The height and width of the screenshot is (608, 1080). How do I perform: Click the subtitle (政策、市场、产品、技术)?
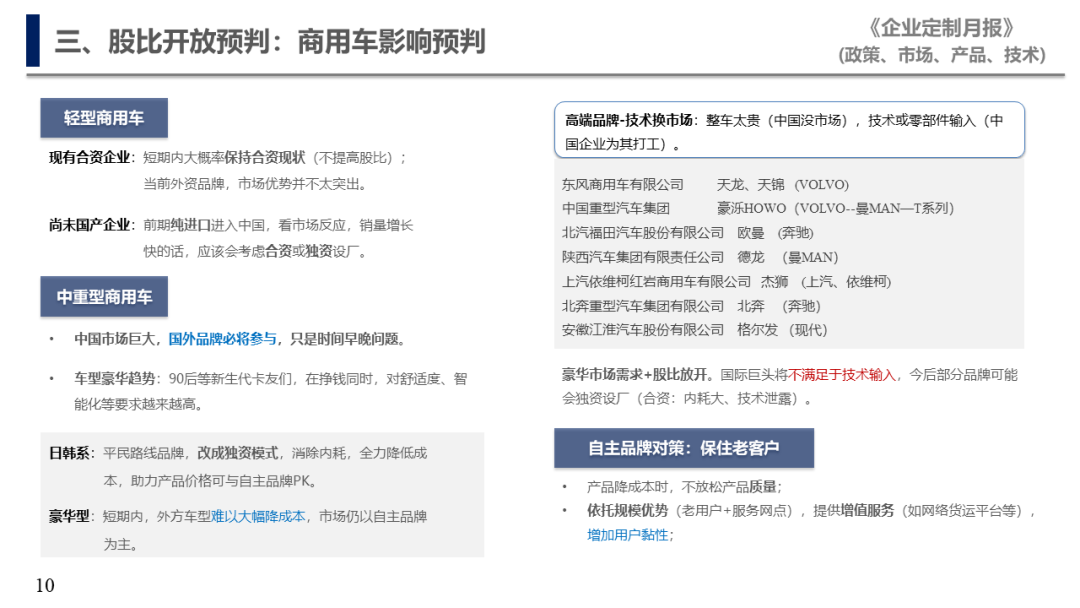(x=942, y=55)
